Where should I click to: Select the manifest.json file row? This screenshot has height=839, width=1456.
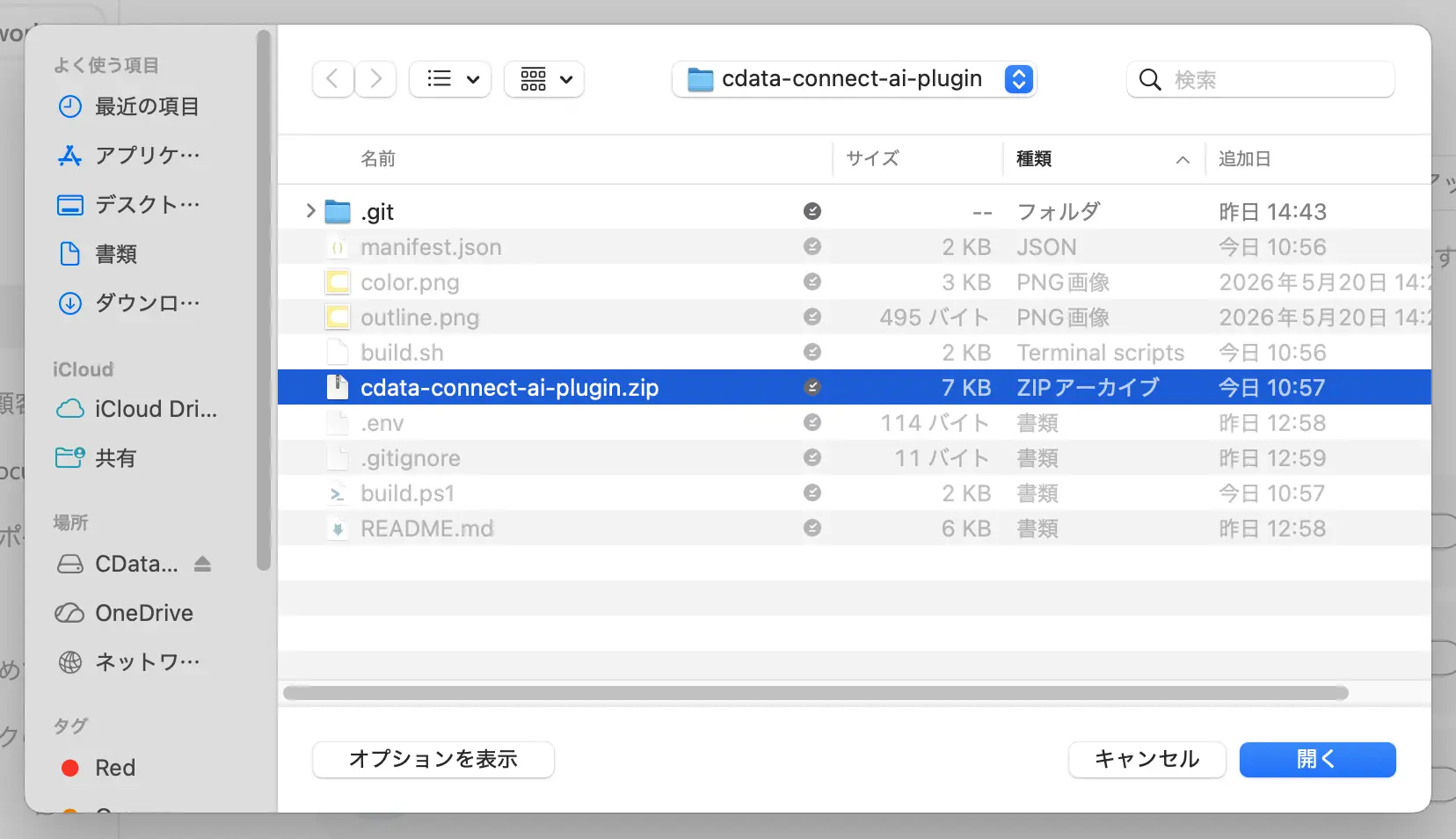[x=855, y=246]
